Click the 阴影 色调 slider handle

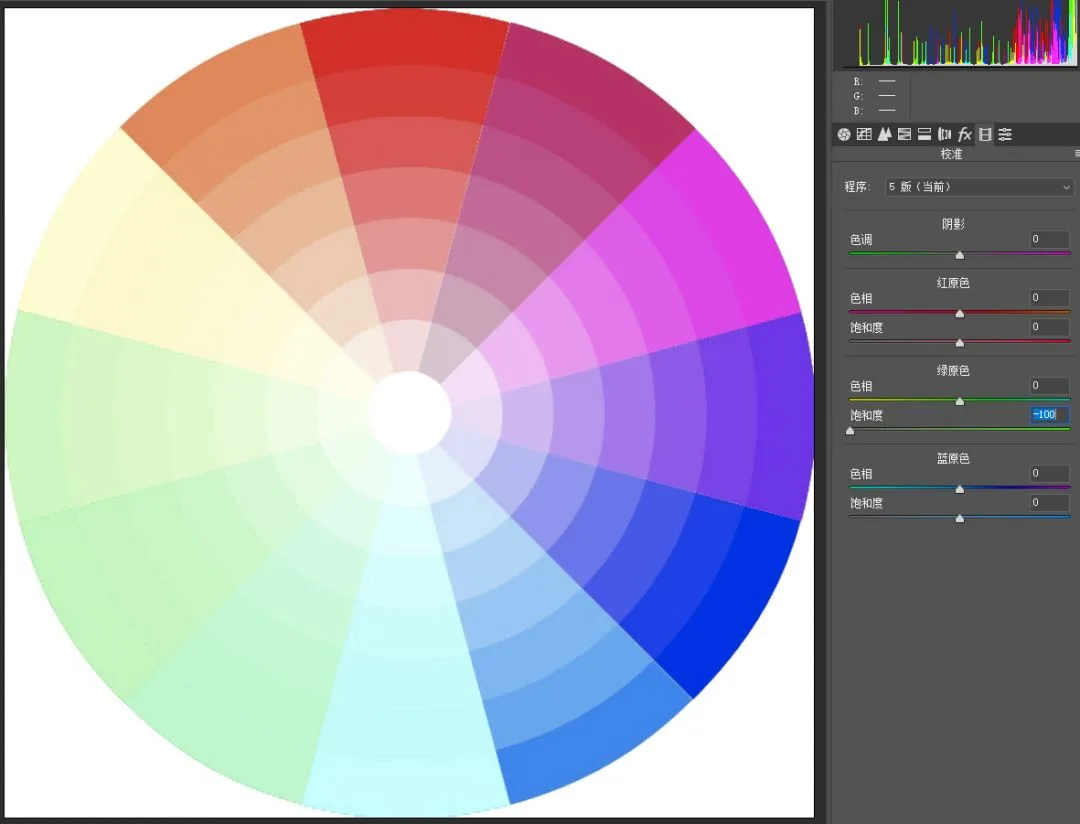tap(959, 256)
